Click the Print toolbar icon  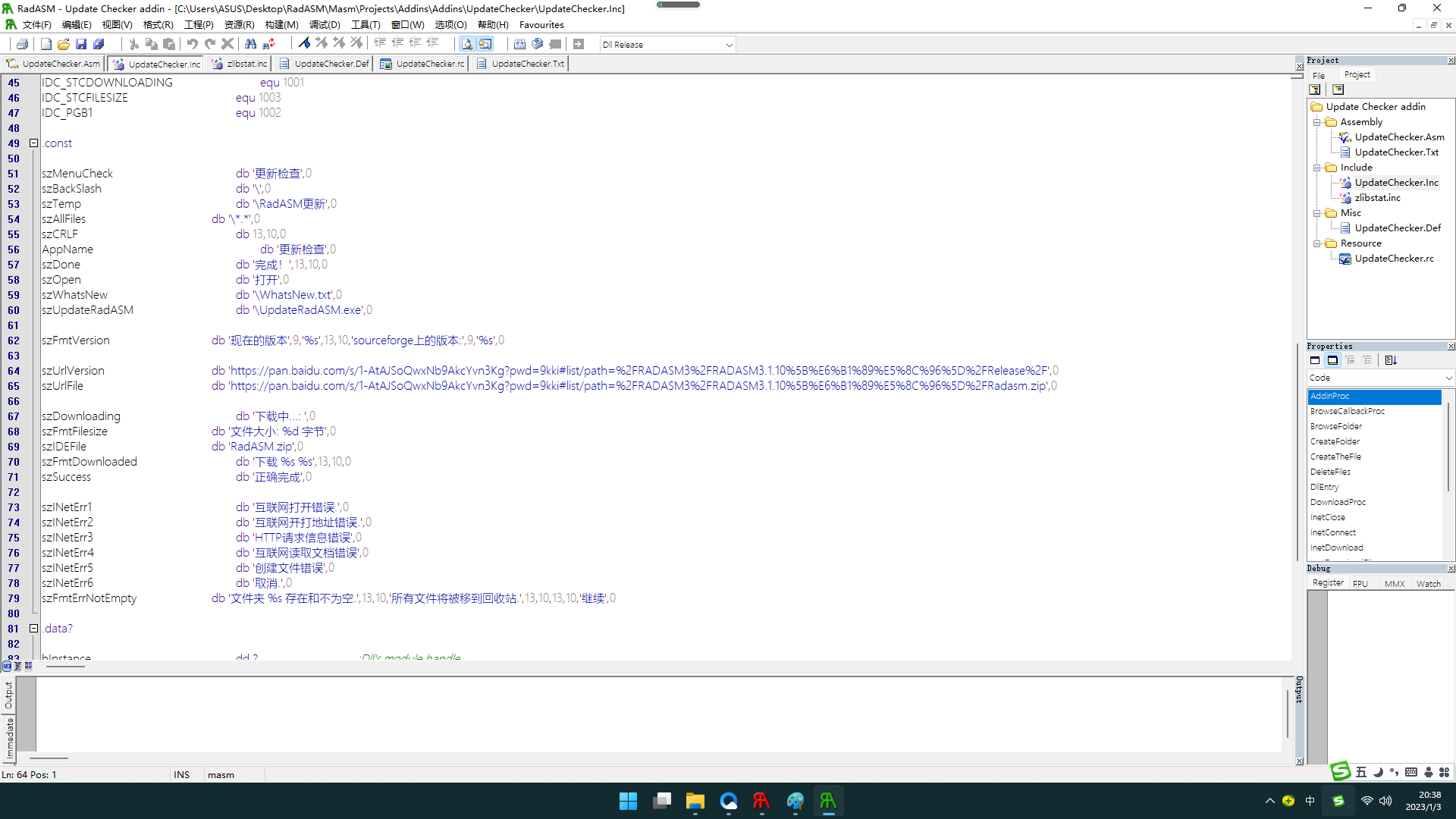(23, 44)
